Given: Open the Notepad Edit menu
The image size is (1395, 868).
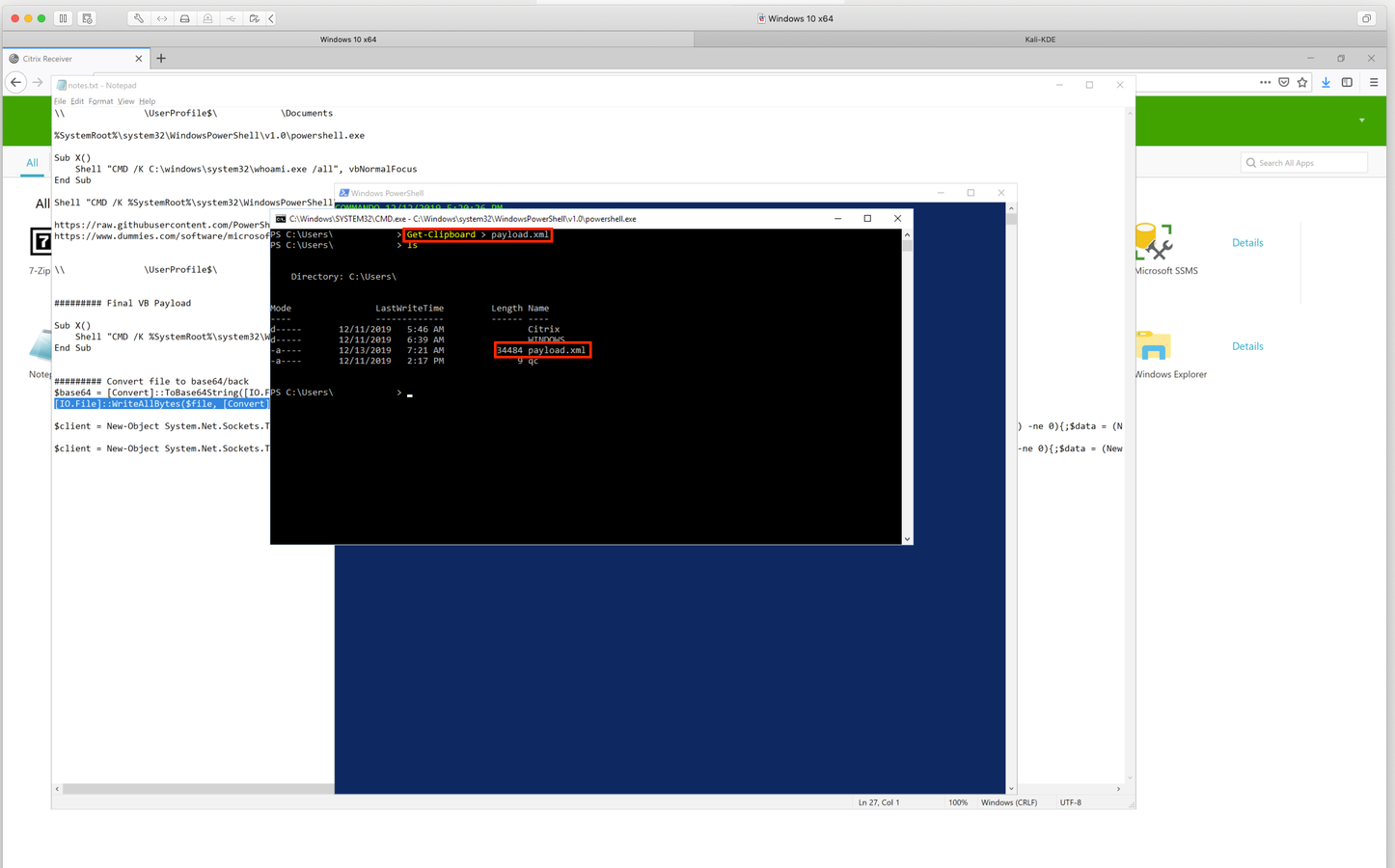Looking at the screenshot, I should click(77, 101).
